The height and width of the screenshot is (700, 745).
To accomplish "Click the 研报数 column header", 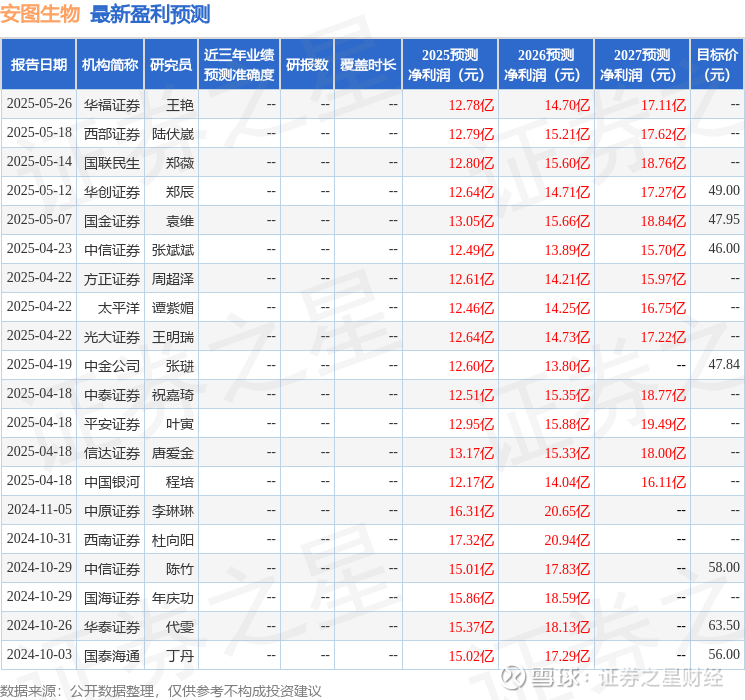I will (307, 64).
